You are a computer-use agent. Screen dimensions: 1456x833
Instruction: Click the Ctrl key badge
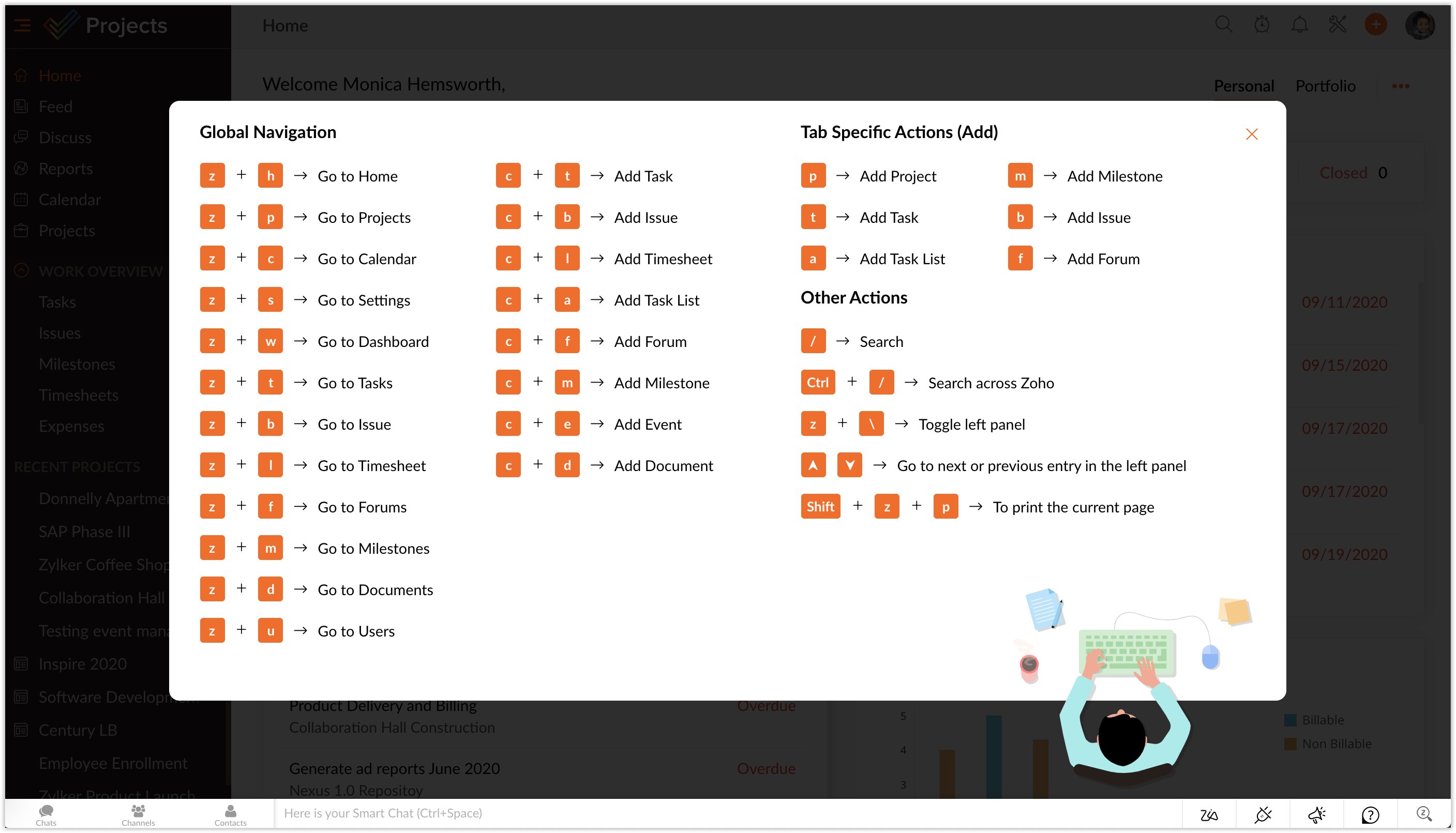[818, 382]
